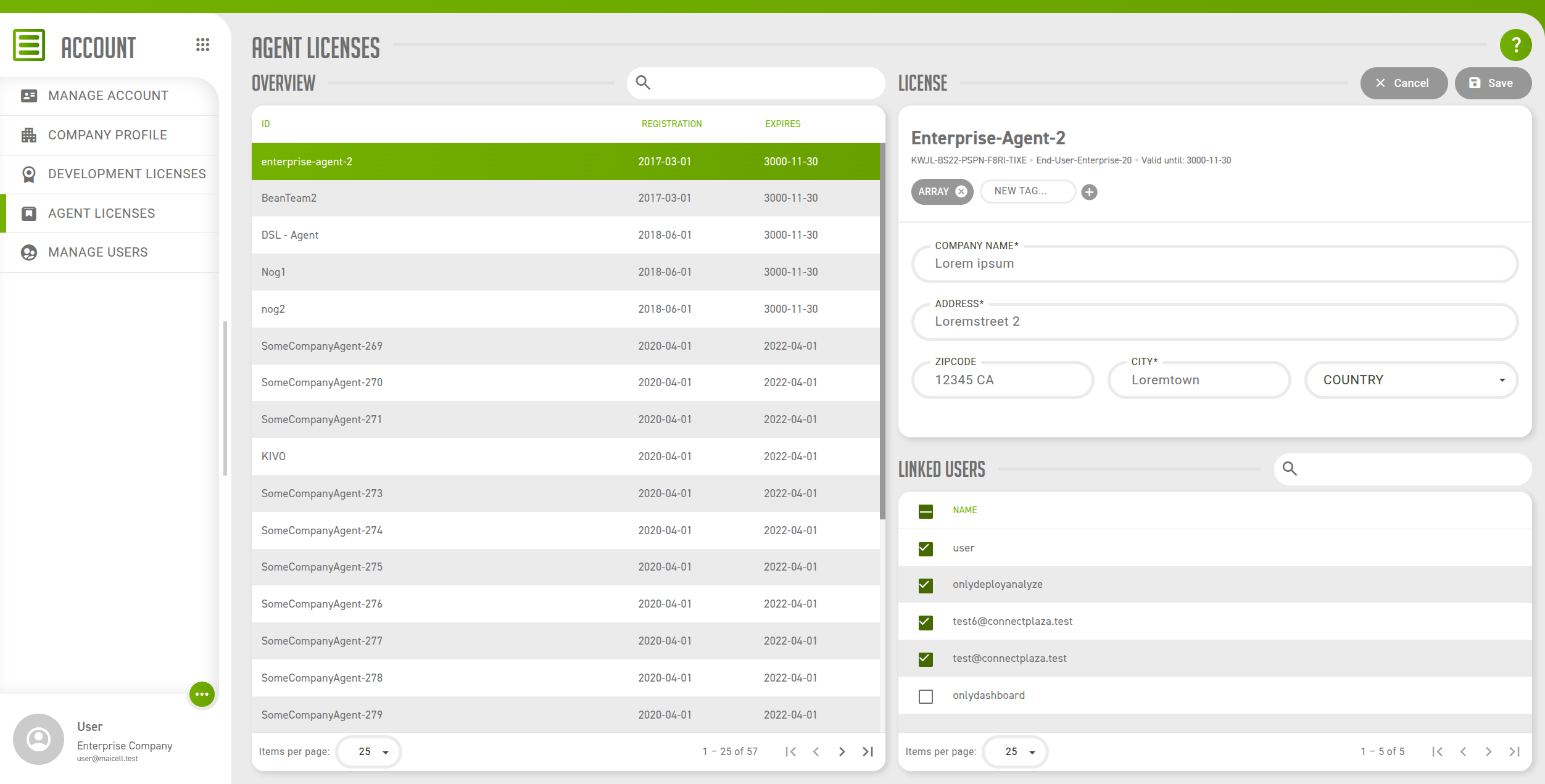Click the green help question mark icon
This screenshot has width=1545, height=784.
[x=1516, y=45]
